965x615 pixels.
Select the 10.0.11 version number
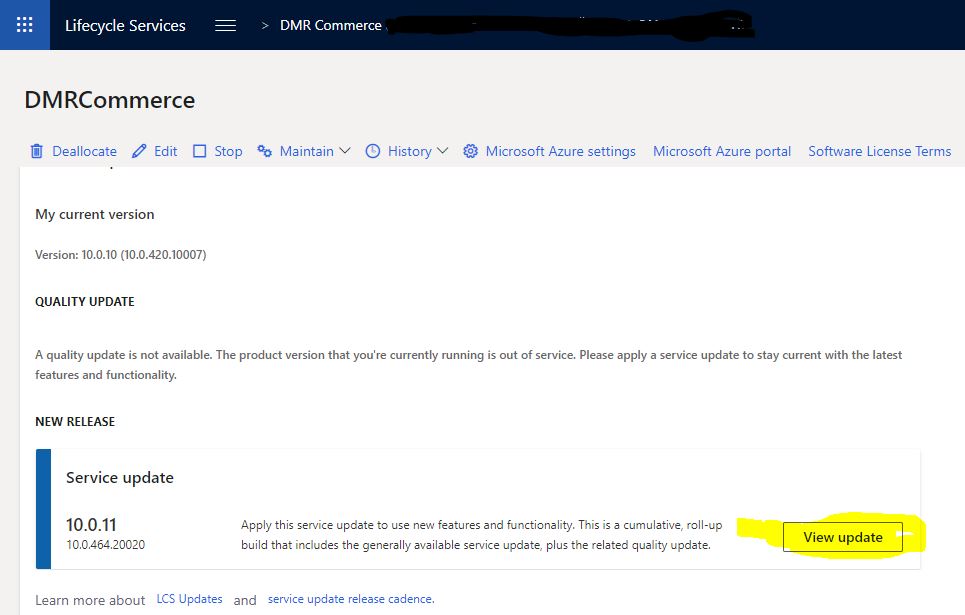pyautogui.click(x=91, y=525)
